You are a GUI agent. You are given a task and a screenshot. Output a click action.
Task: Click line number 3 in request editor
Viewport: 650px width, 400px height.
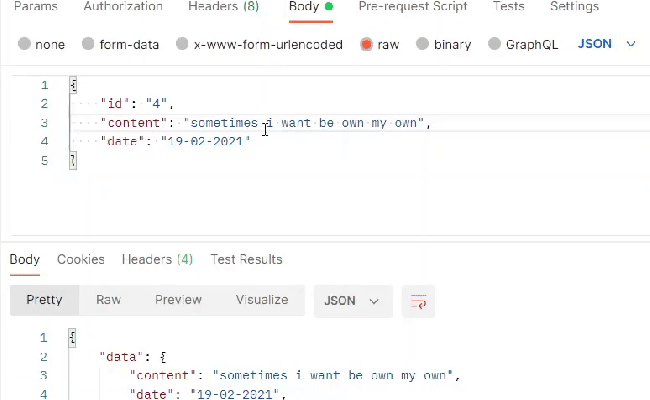pyautogui.click(x=44, y=123)
